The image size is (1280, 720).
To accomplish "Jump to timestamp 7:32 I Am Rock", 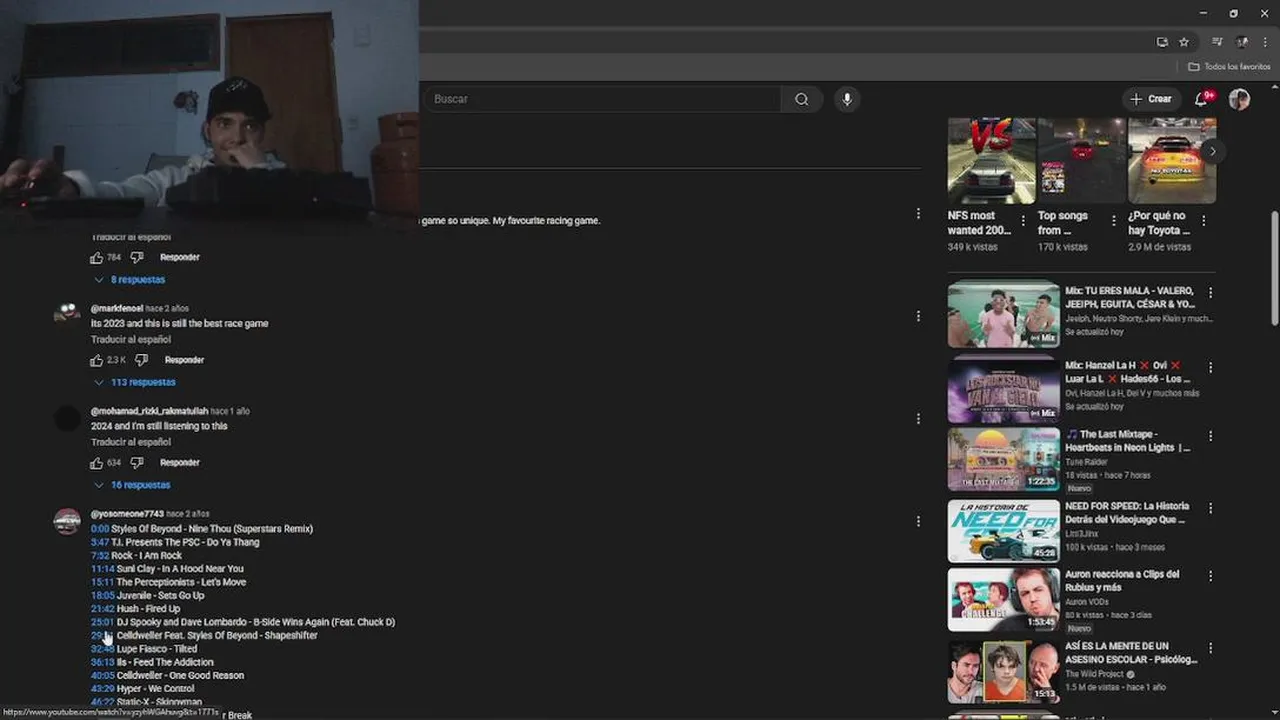I will pos(100,556).
